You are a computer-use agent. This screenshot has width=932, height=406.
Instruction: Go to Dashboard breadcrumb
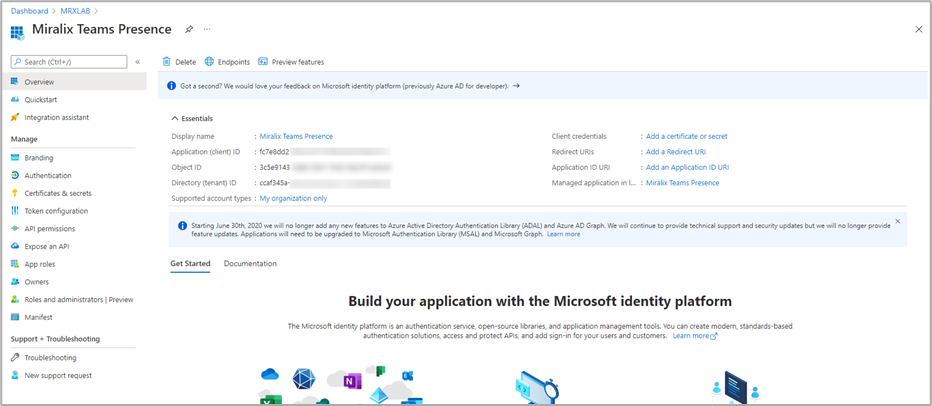28,10
